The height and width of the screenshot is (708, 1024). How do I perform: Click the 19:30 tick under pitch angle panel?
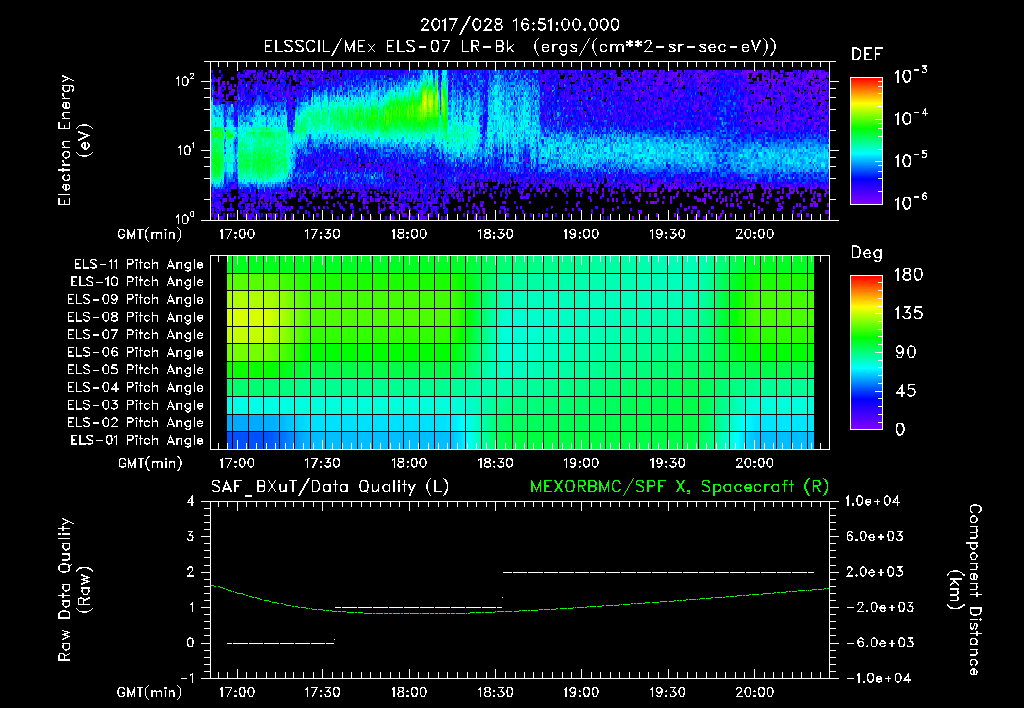667,463
